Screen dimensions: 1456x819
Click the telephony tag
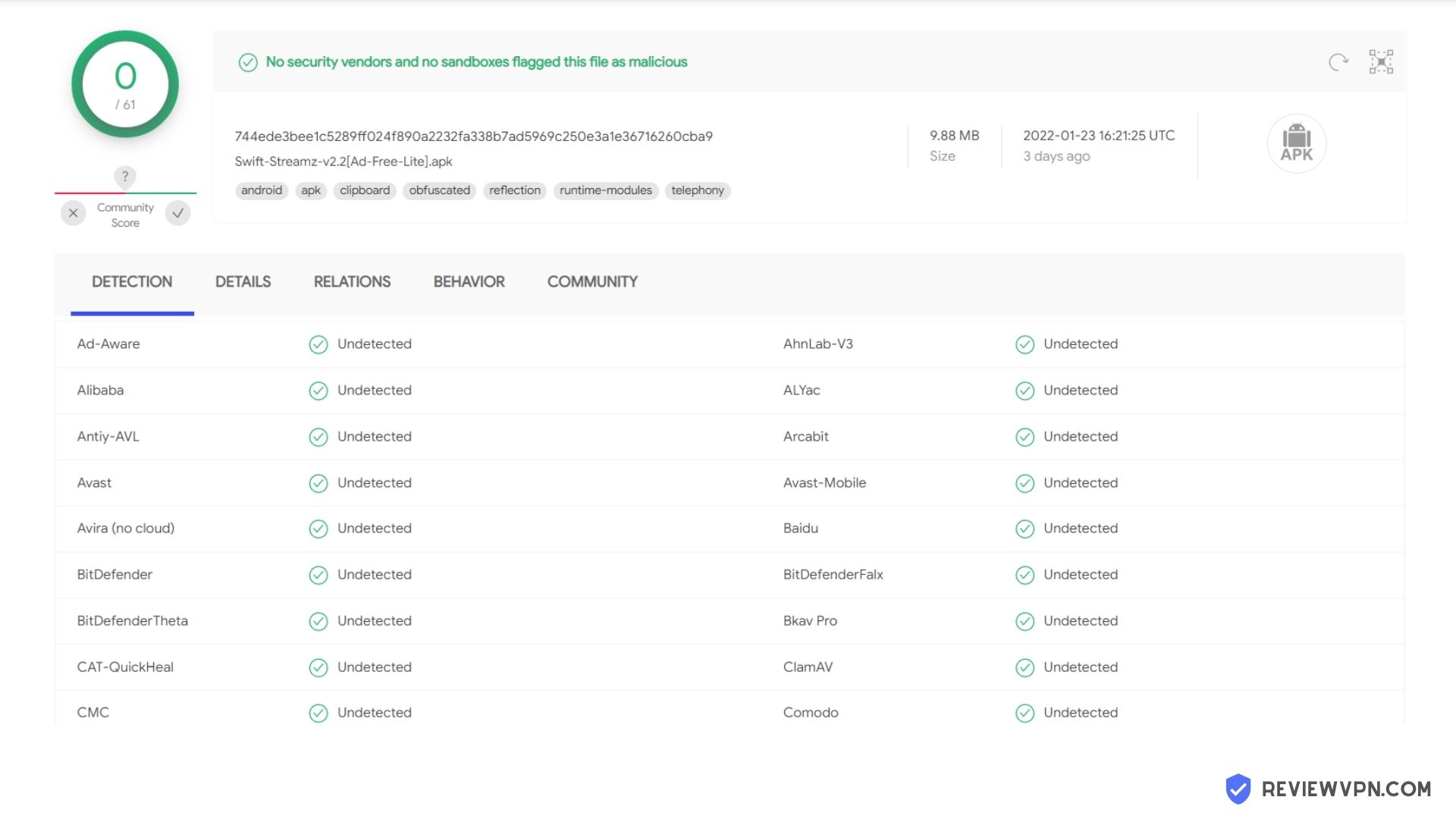698,190
